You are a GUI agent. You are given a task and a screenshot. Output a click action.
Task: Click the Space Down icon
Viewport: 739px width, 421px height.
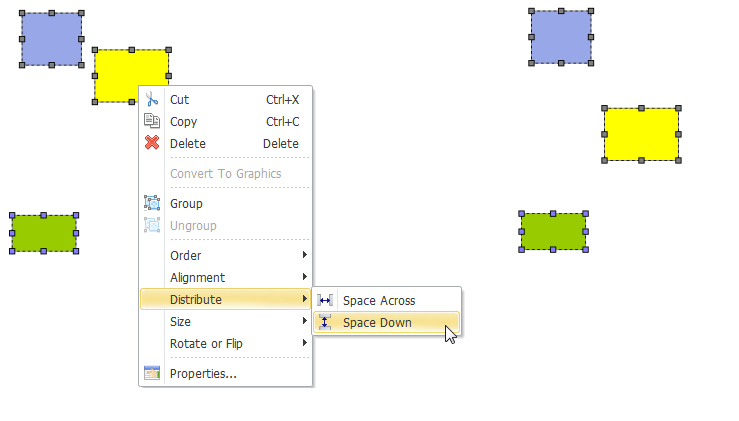click(325, 322)
